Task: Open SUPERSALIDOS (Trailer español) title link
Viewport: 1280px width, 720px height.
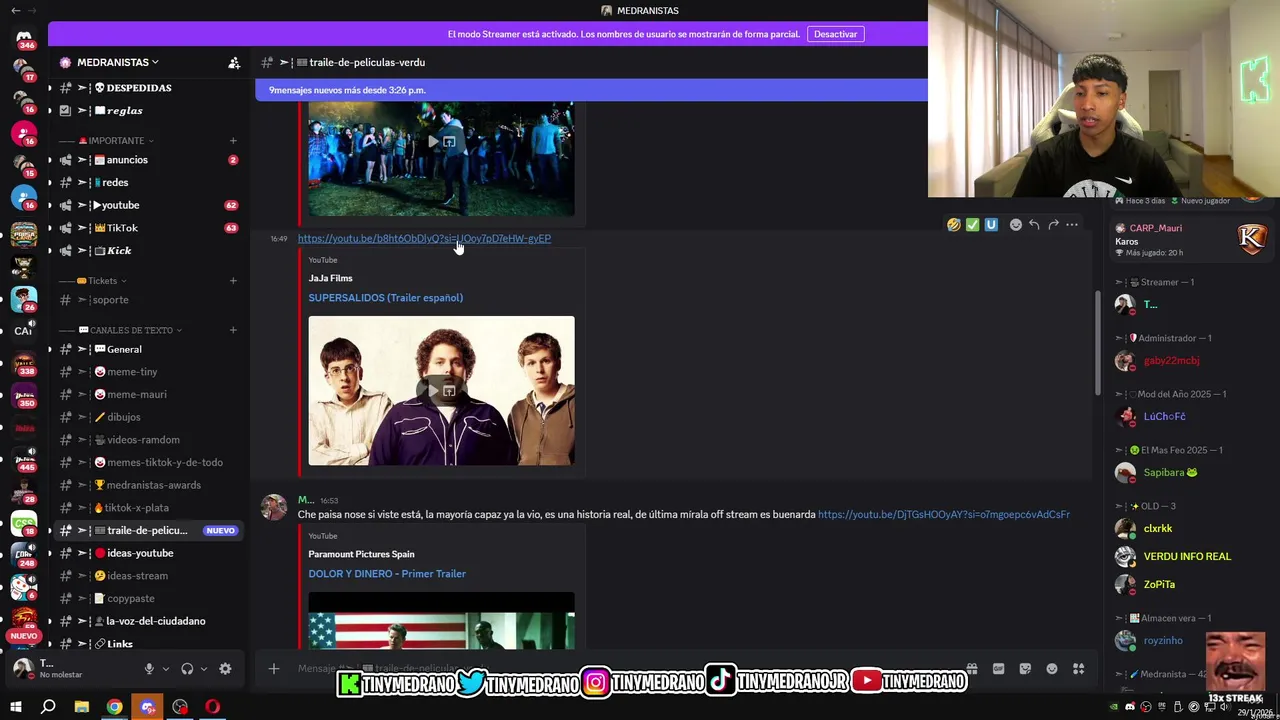Action: point(385,298)
